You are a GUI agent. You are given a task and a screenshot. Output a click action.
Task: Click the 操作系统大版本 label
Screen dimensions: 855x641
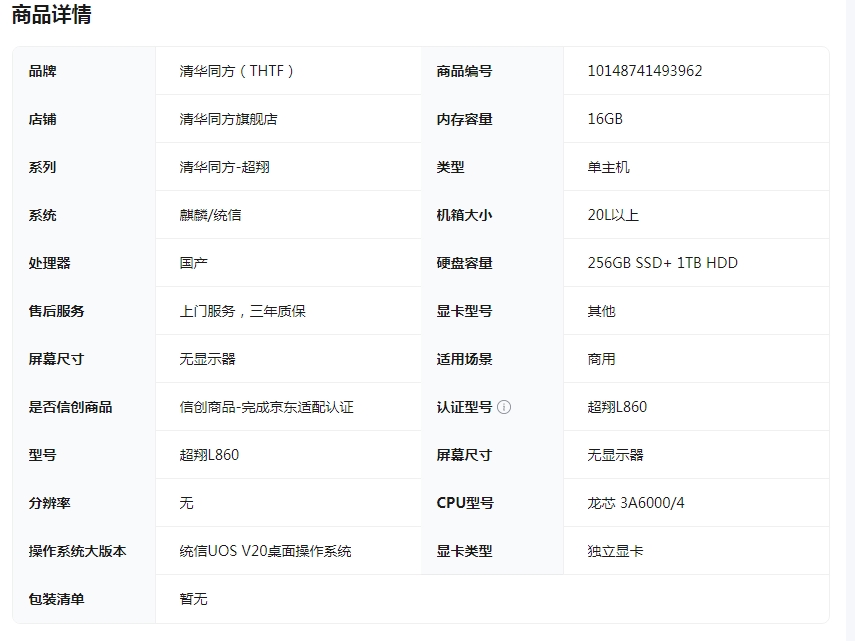[x=77, y=551]
